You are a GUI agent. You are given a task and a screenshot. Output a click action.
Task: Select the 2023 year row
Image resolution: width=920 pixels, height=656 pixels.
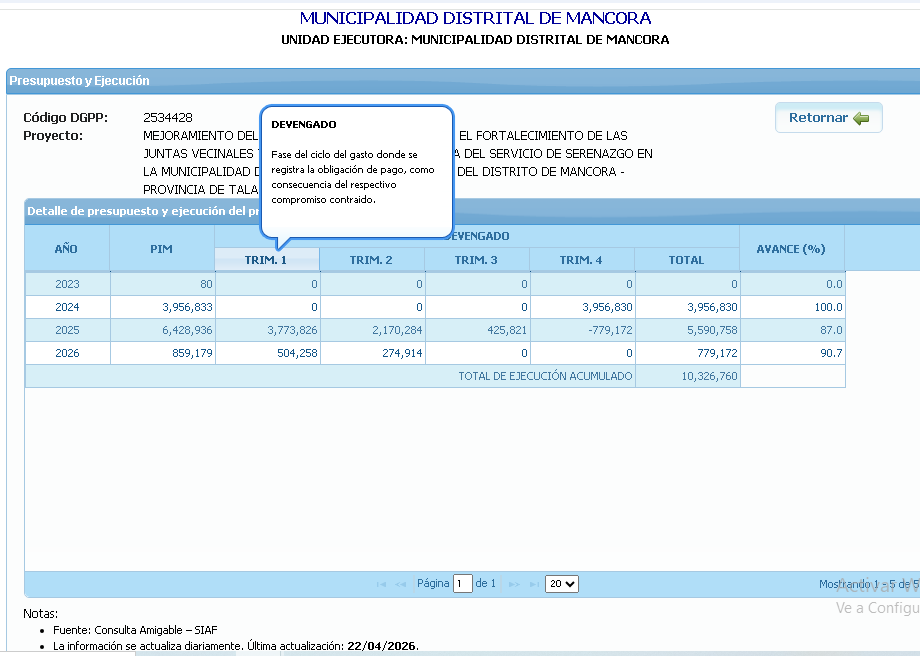(x=67, y=284)
